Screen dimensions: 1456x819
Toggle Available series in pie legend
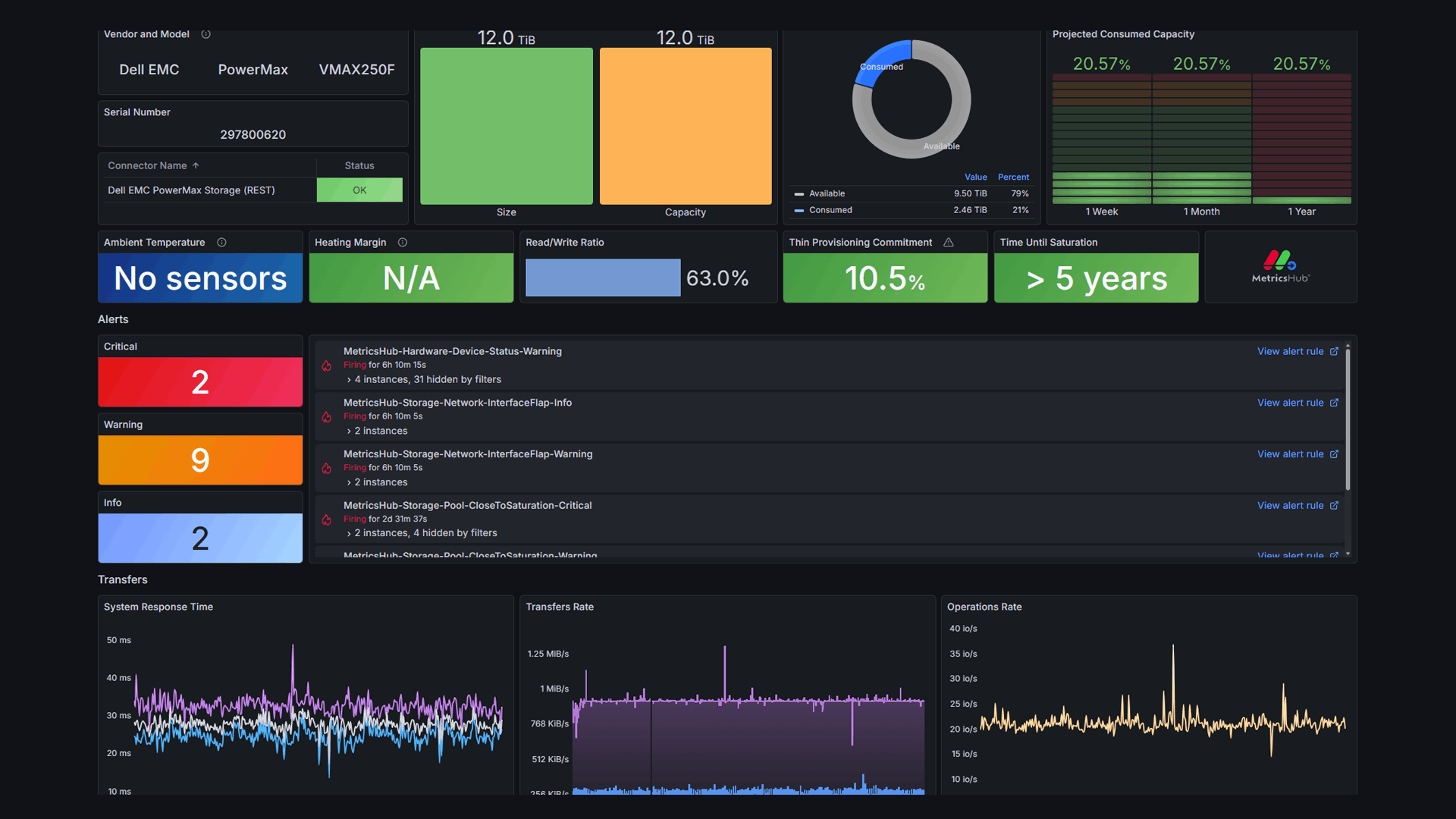[x=826, y=194]
